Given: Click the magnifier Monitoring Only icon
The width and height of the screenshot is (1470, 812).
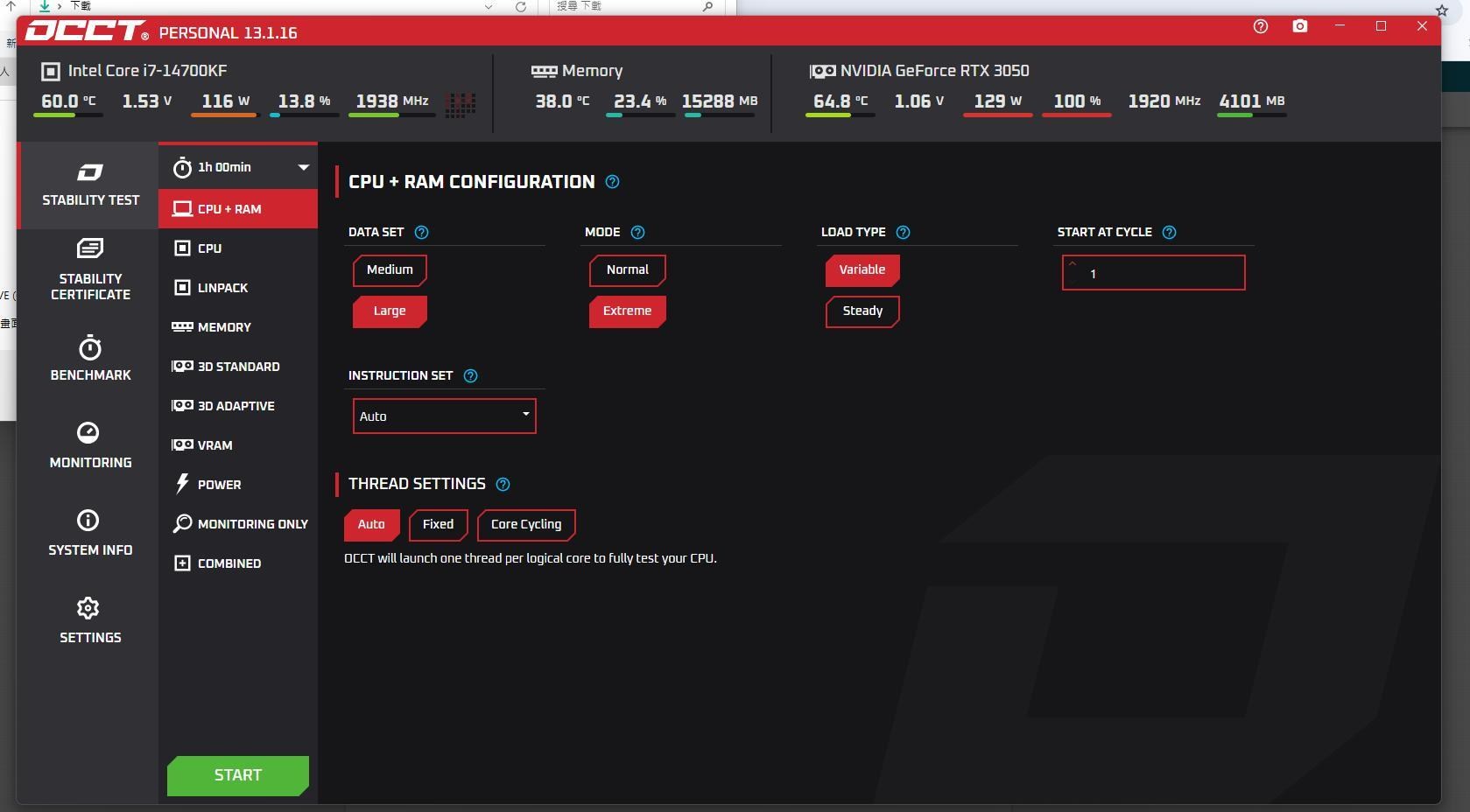Looking at the screenshot, I should 182,523.
